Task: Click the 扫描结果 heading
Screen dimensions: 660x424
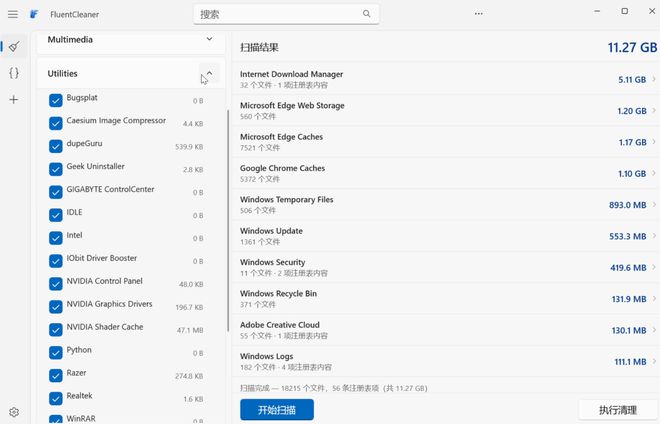Action: click(x=259, y=48)
